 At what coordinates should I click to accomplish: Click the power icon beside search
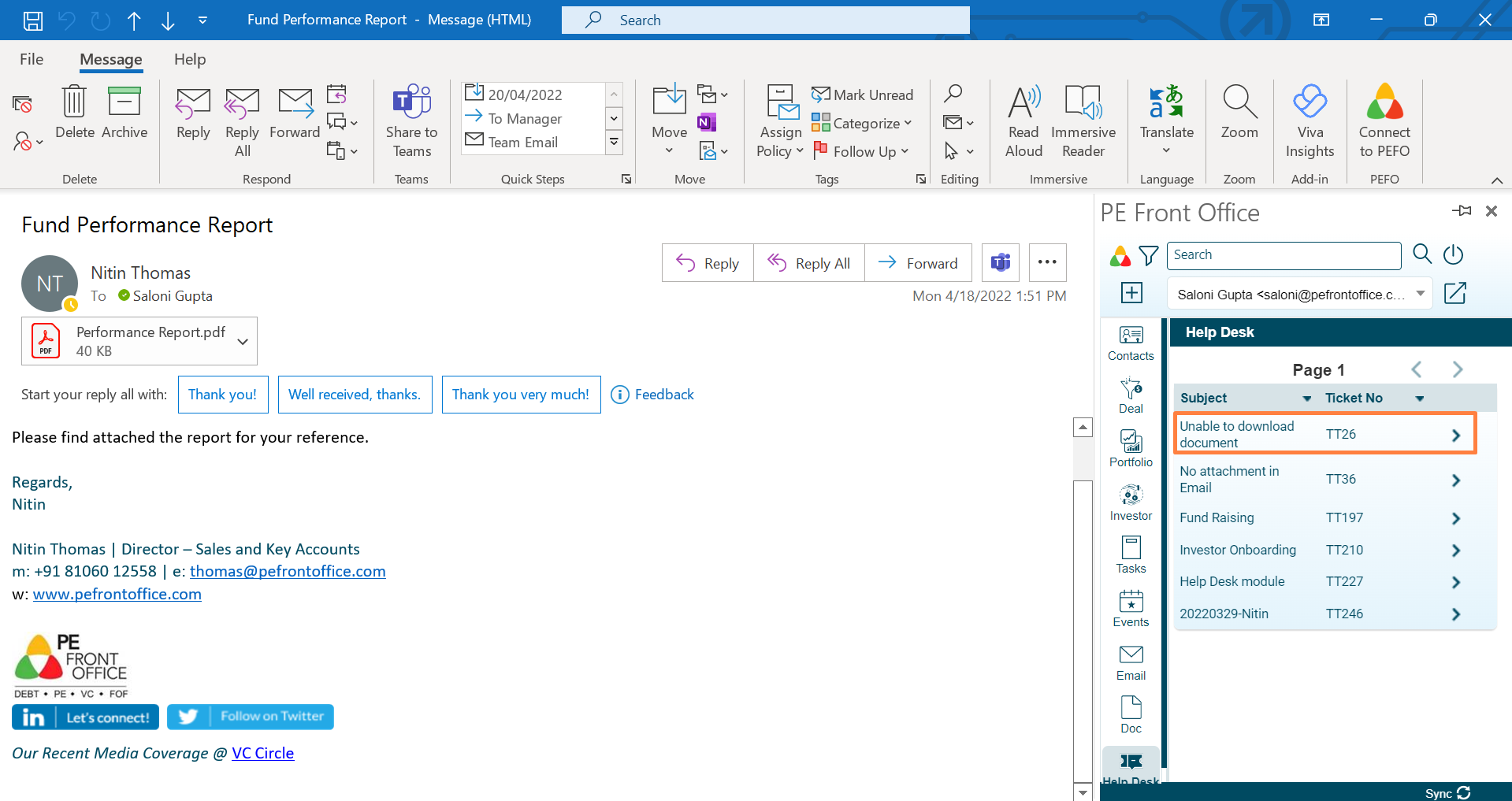coord(1453,254)
